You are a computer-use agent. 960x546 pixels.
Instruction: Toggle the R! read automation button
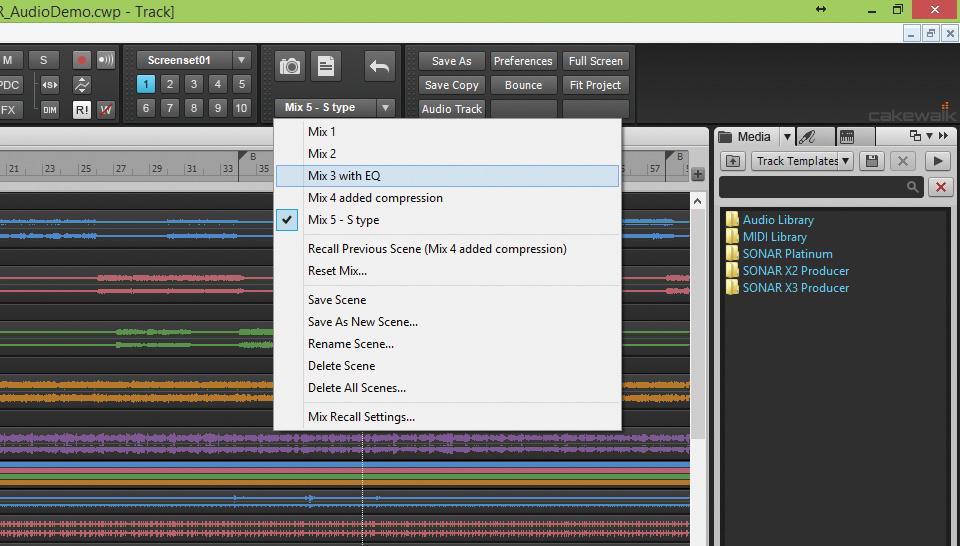81,110
